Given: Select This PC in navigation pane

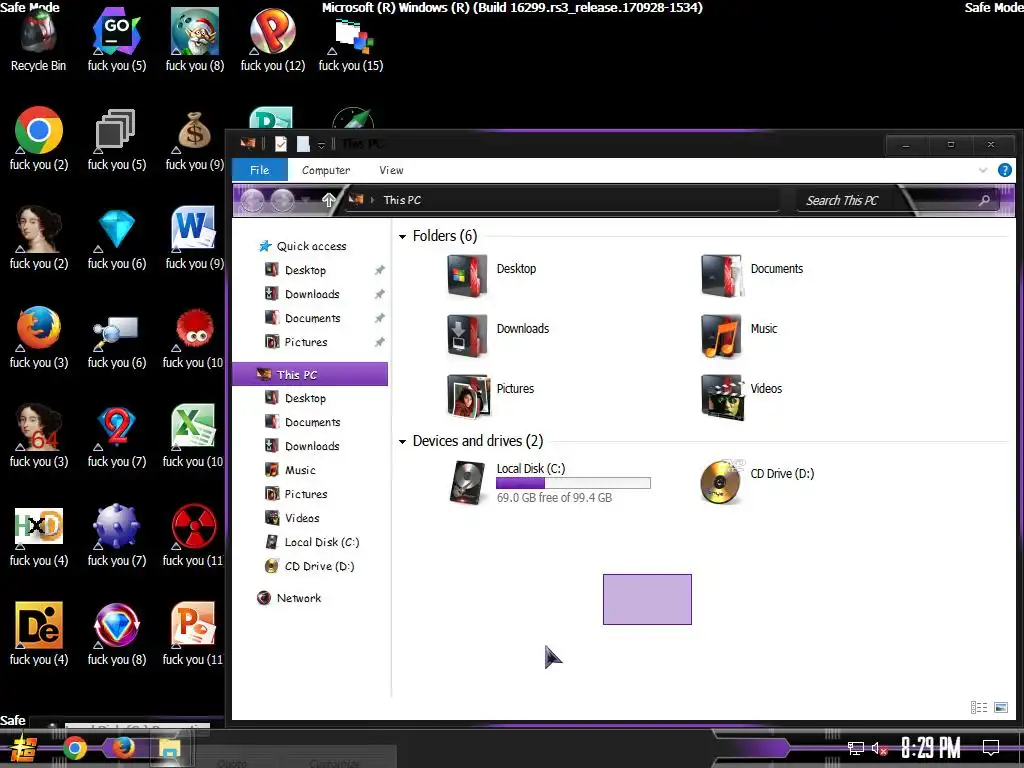Looking at the screenshot, I should [310, 374].
